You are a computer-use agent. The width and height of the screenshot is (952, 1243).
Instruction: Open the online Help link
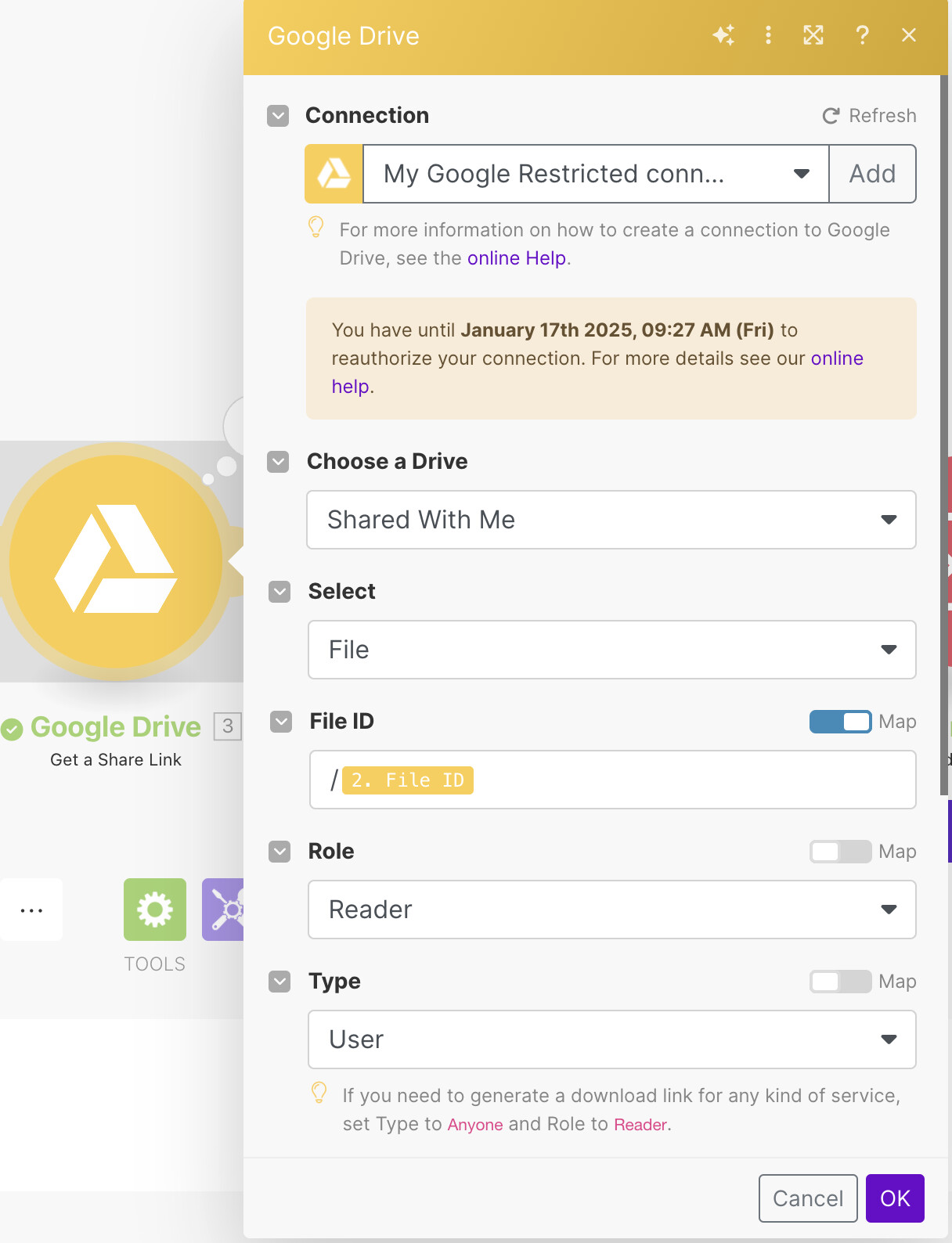coord(517,258)
